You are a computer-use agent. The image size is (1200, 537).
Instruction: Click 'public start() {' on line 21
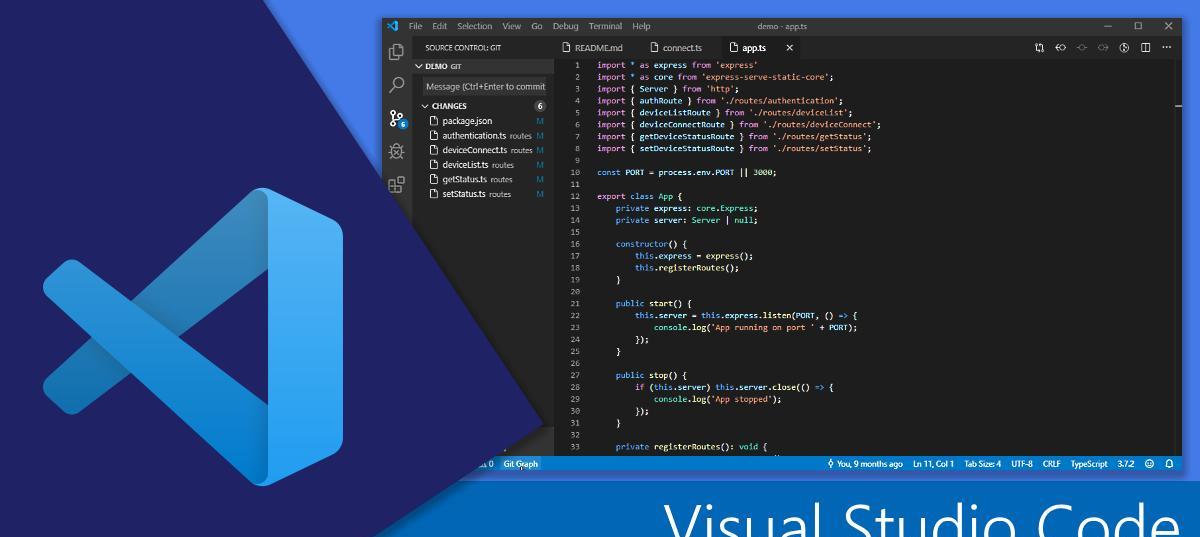tap(654, 303)
